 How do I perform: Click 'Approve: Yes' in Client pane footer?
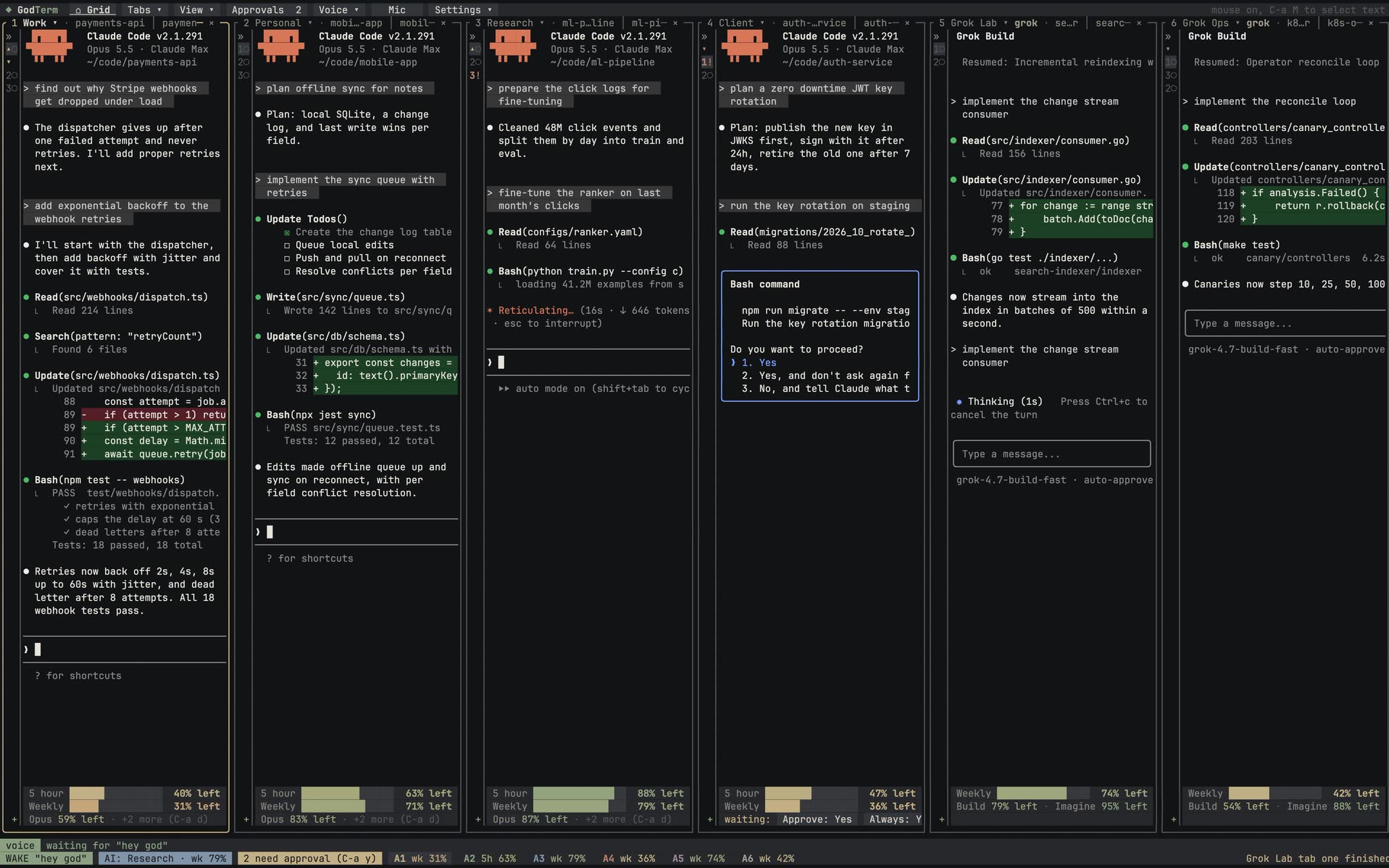click(x=817, y=819)
